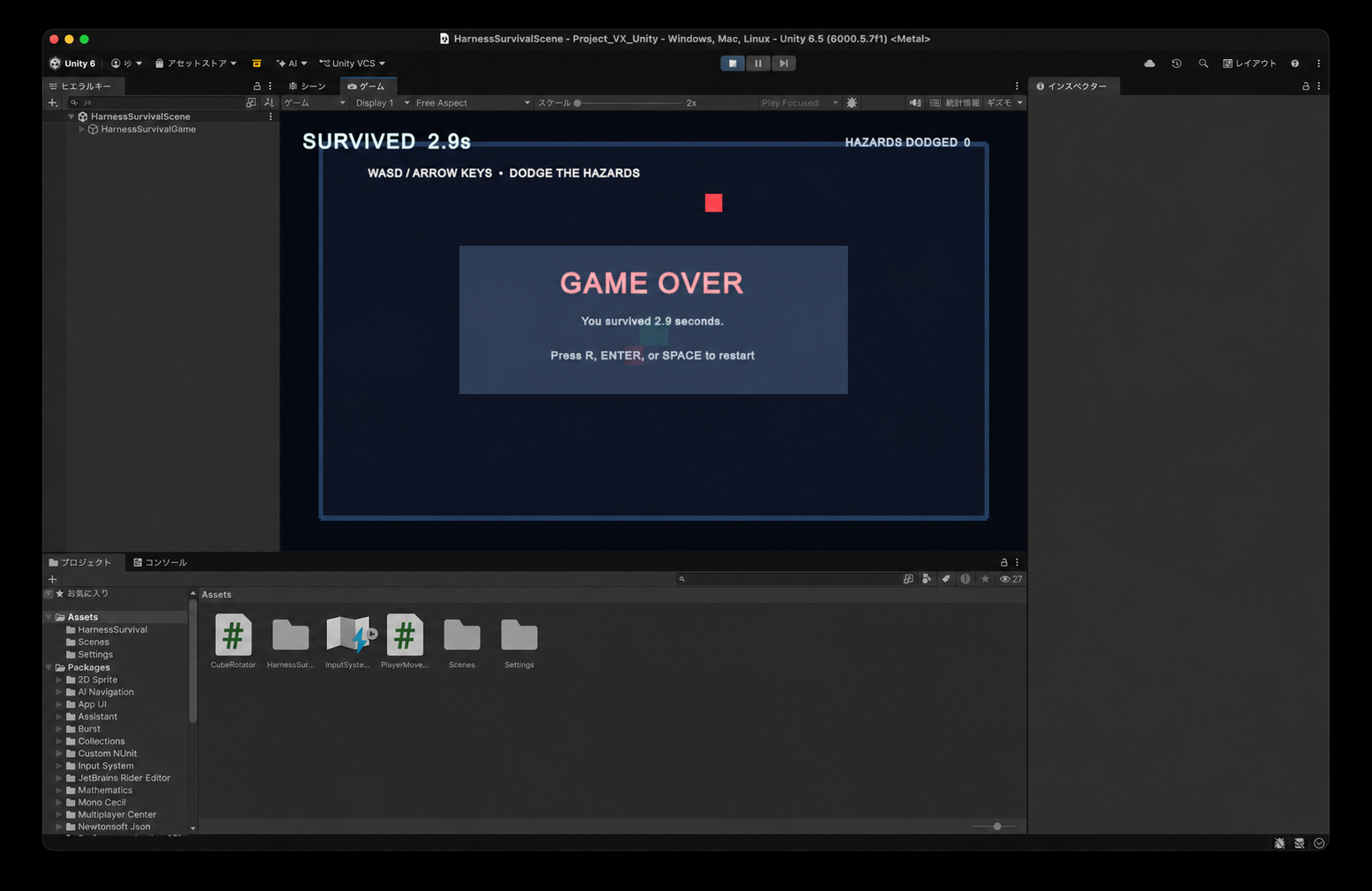This screenshot has width=1372, height=891.
Task: Switch to the Console (コンソール) tab
Action: pyautogui.click(x=160, y=562)
